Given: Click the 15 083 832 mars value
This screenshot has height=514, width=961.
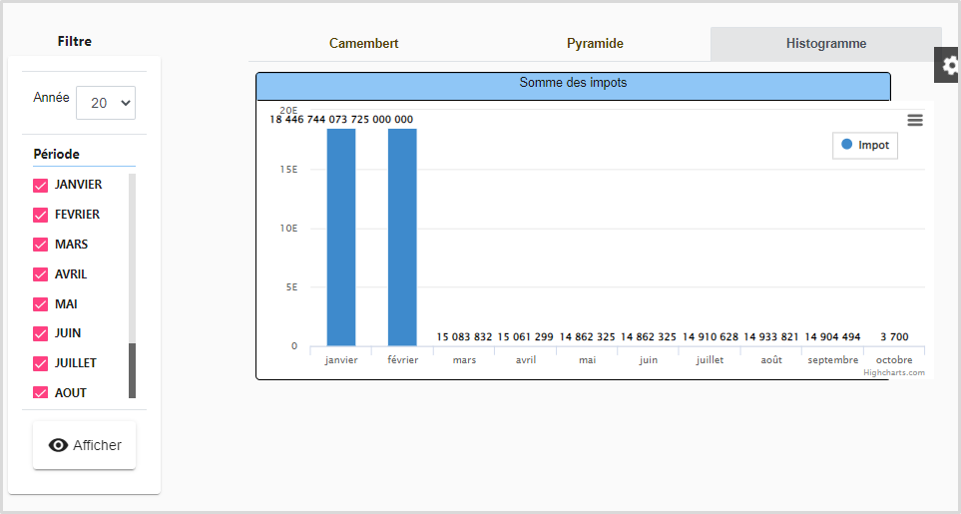Looking at the screenshot, I should [x=464, y=337].
